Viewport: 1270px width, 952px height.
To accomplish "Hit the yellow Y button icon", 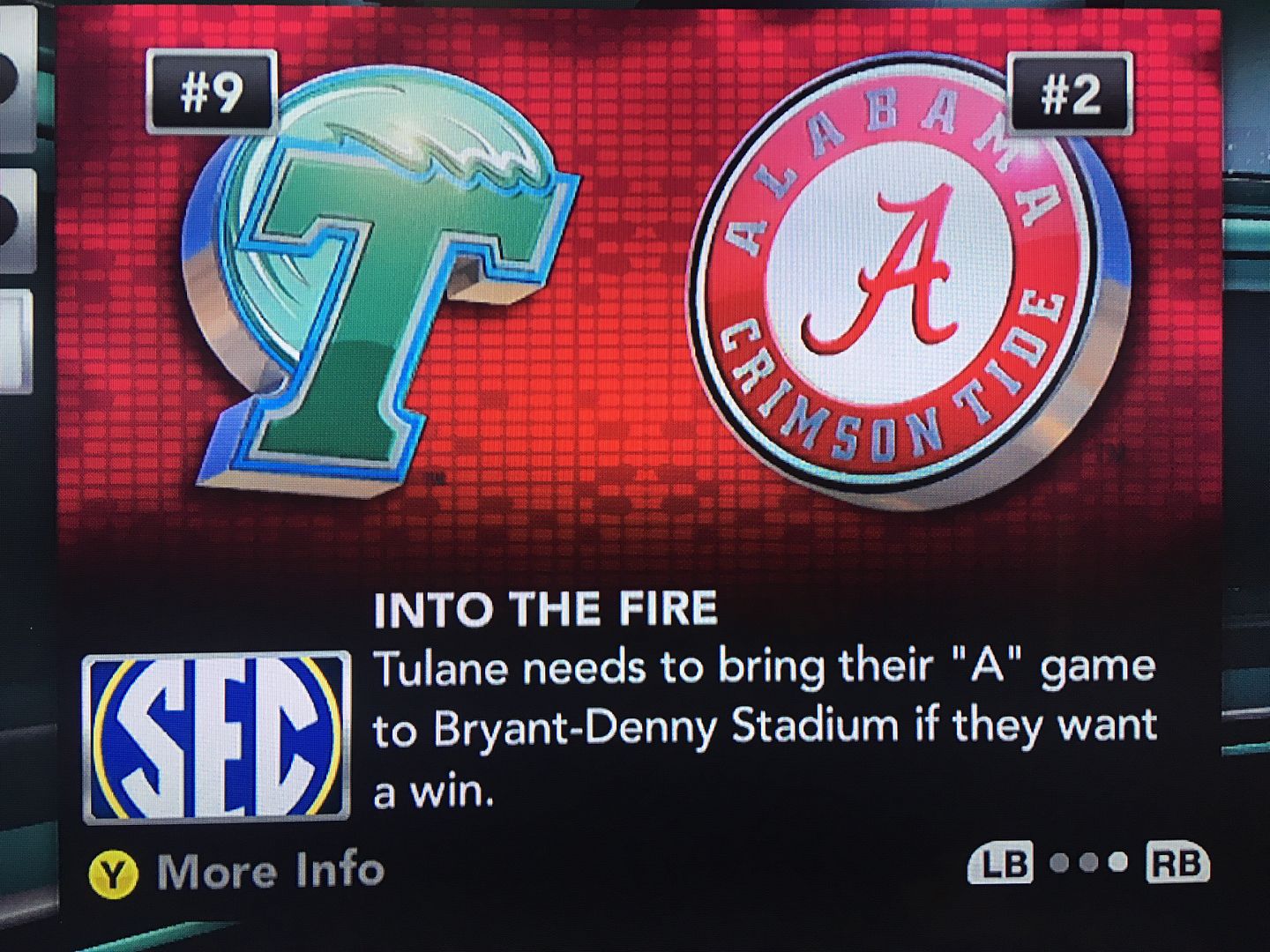I will [x=114, y=875].
